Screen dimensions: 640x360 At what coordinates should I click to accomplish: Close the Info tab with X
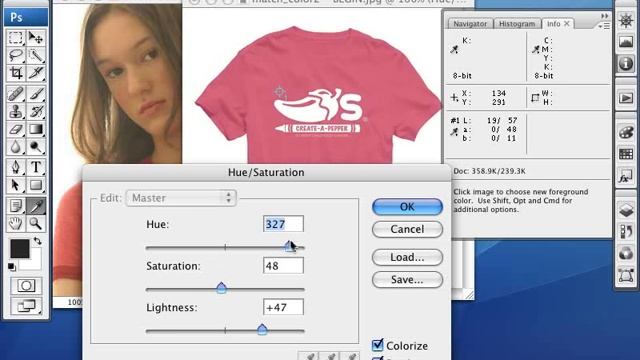point(567,24)
